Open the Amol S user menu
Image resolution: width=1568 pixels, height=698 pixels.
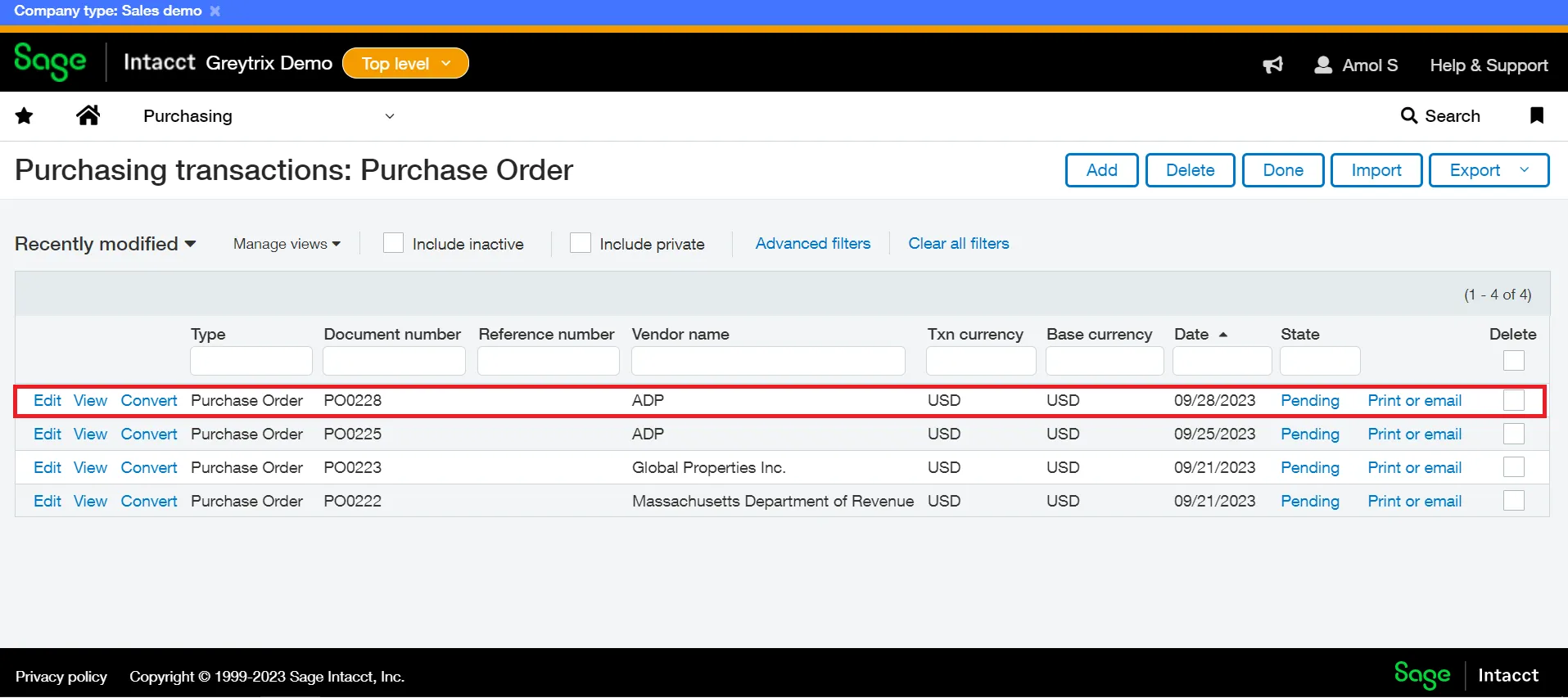[x=1356, y=65]
